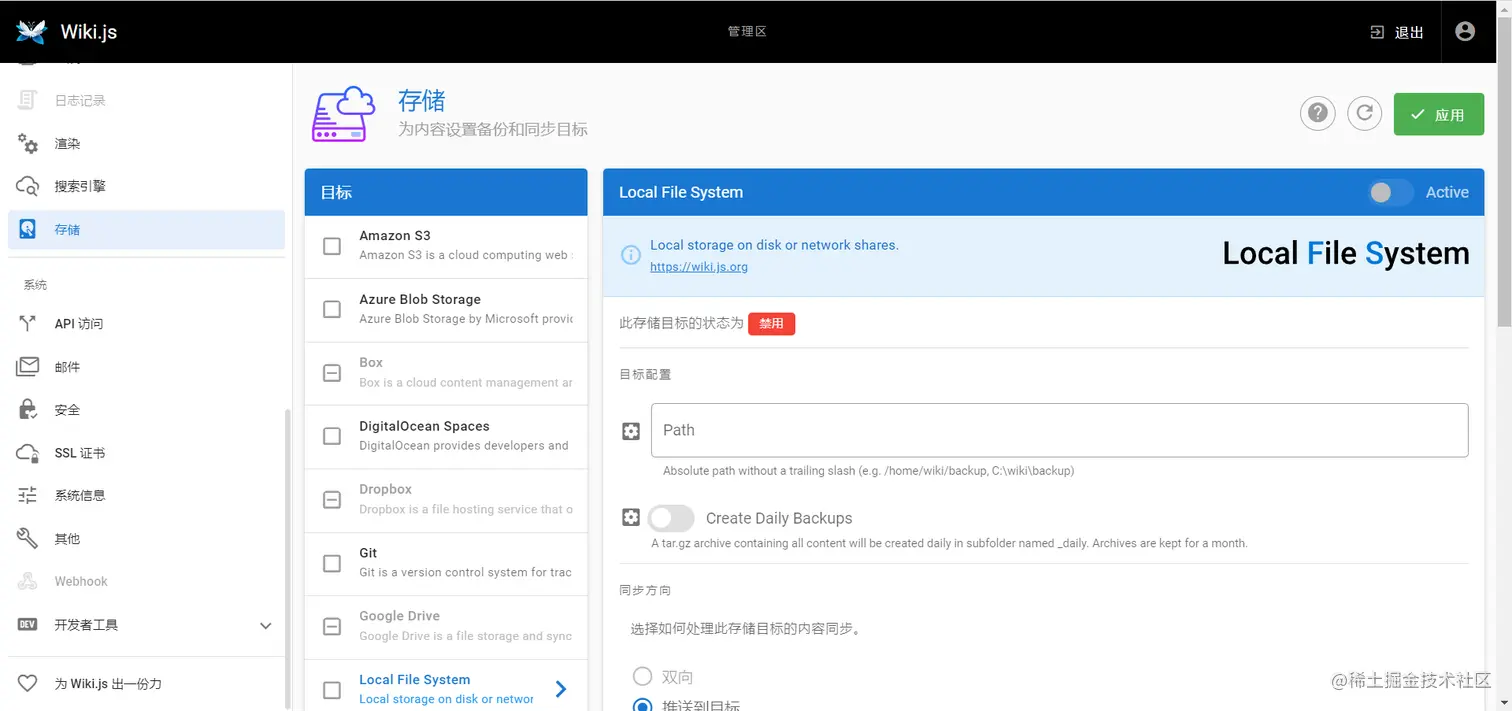Select Amazon S3 target row
The height and width of the screenshot is (711, 1512).
pos(446,246)
